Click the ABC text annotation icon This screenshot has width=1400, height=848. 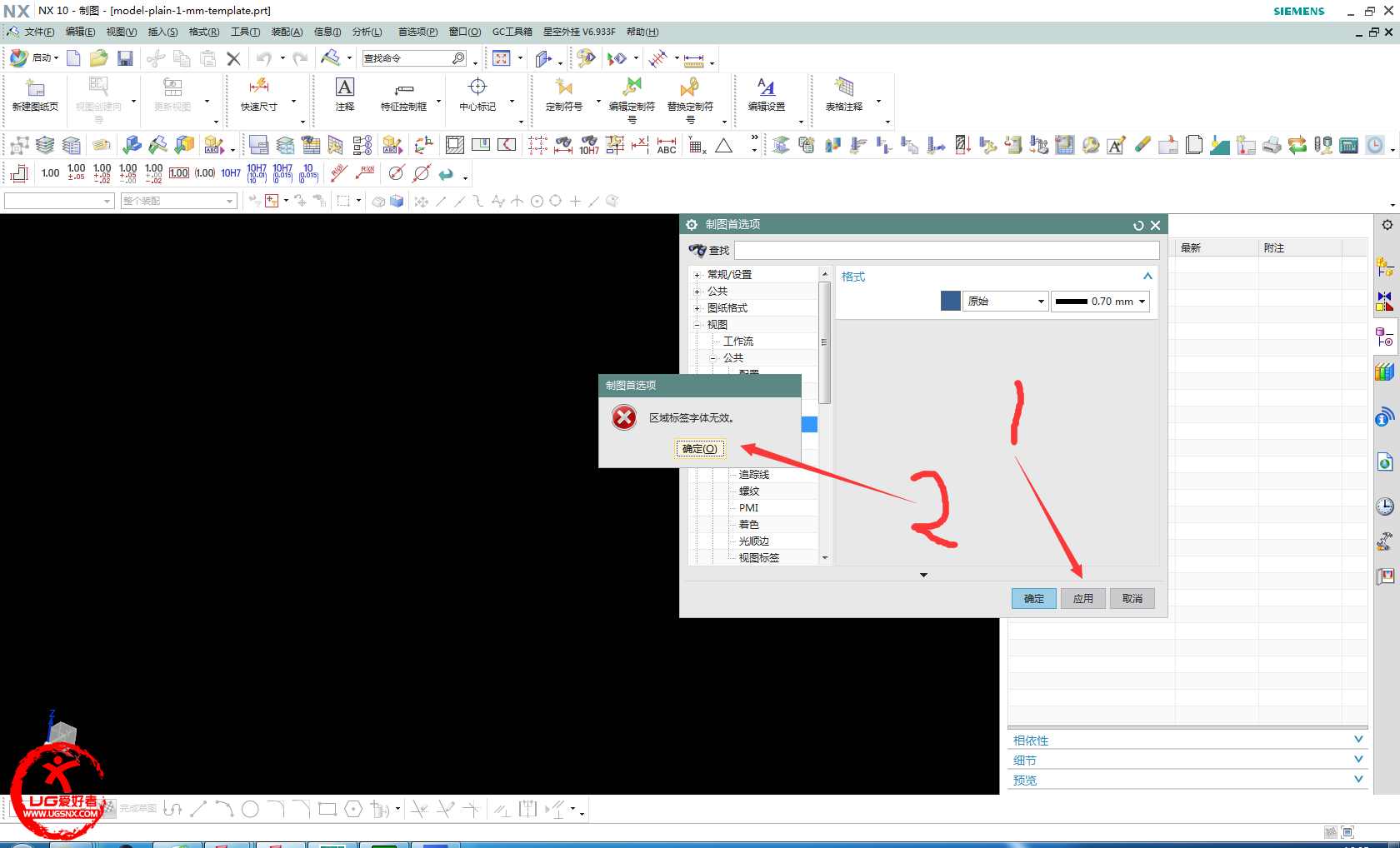click(667, 146)
